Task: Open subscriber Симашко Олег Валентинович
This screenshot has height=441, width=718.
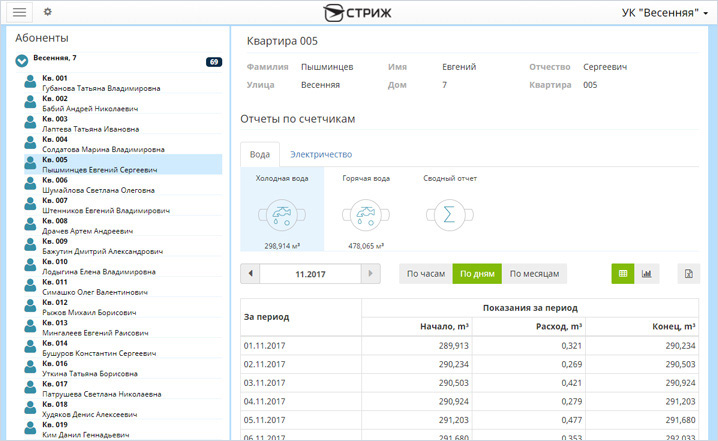Action: 95,292
